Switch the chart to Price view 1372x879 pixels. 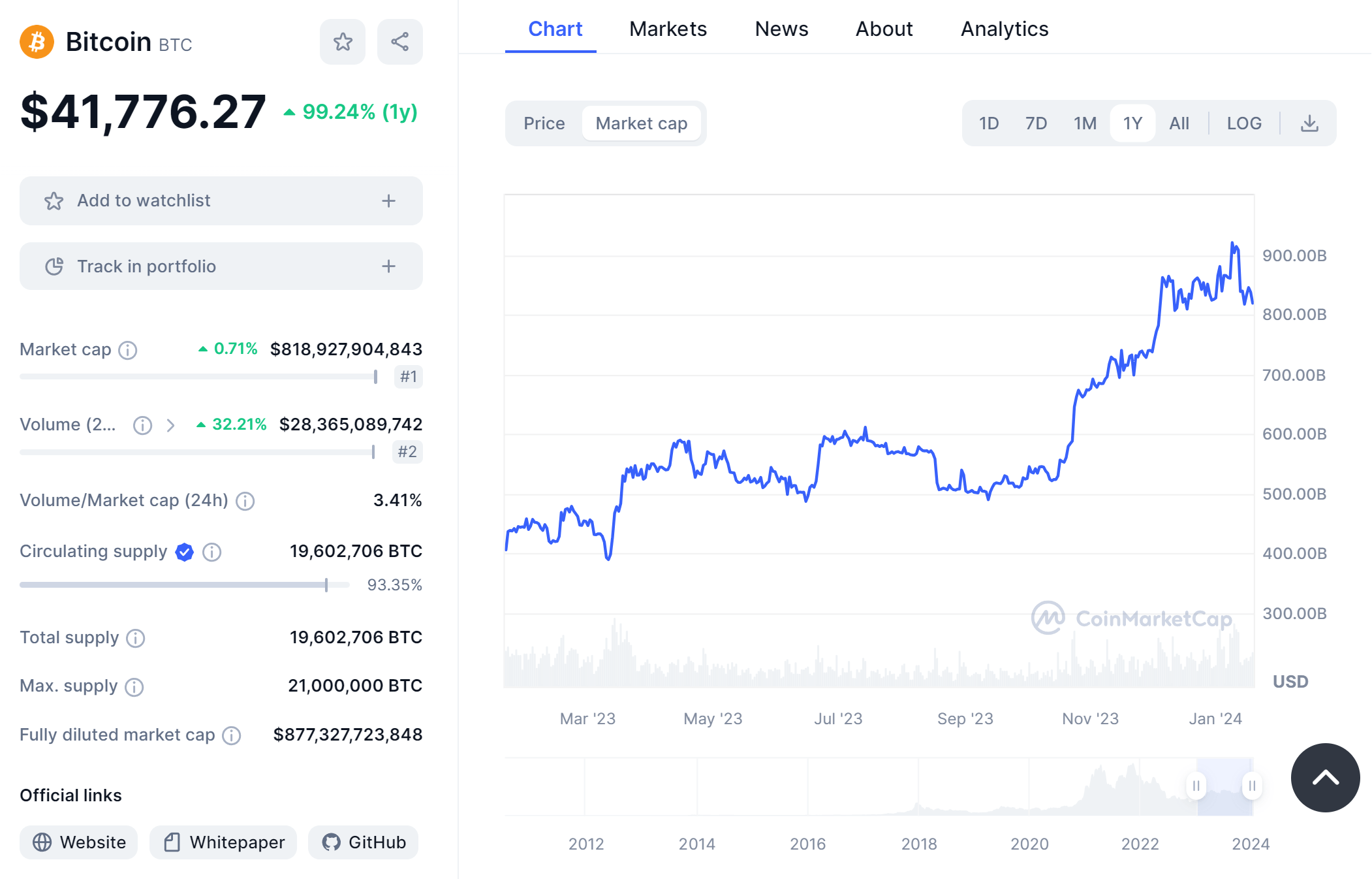pos(544,123)
